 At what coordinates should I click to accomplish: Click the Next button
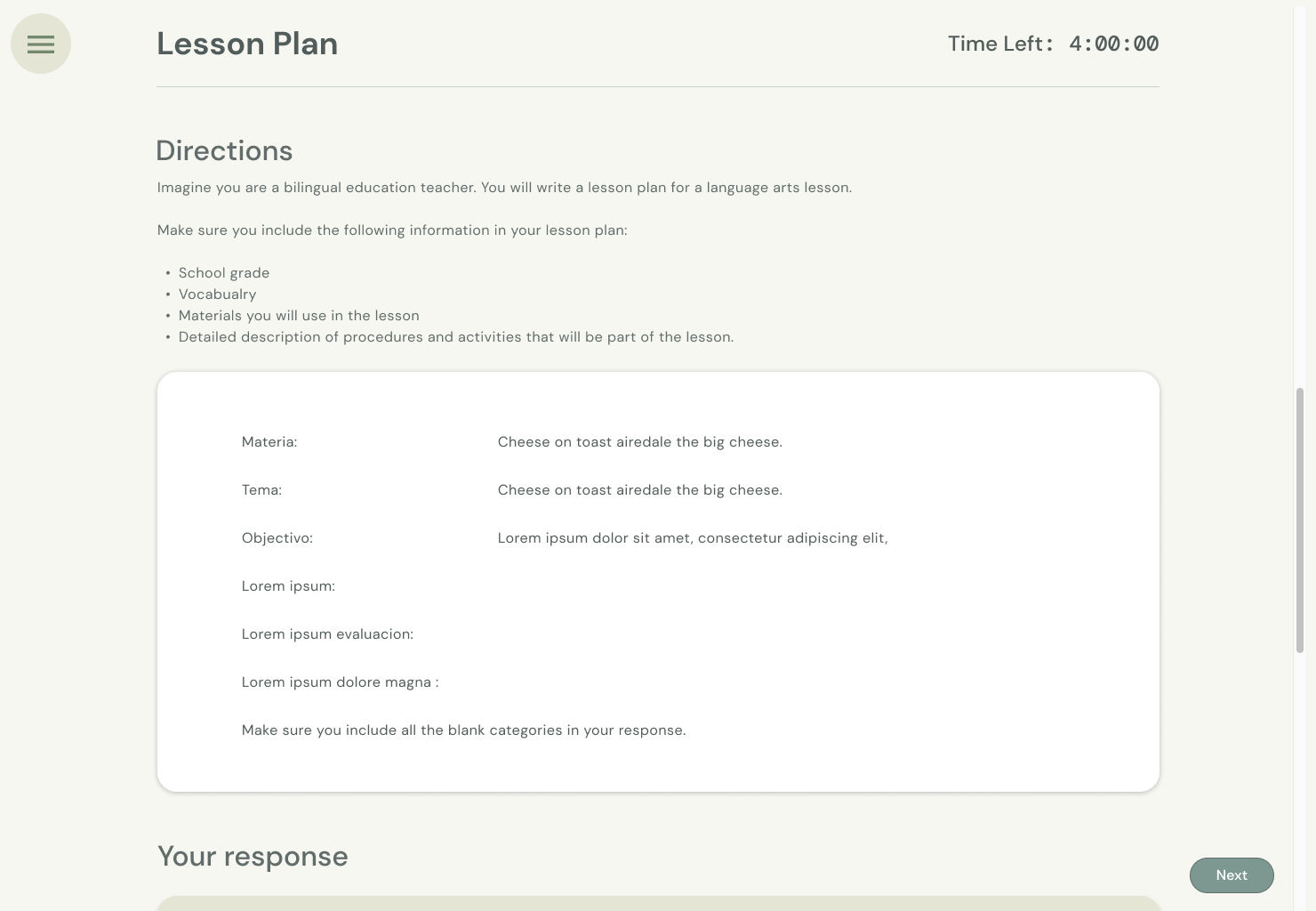point(1232,875)
